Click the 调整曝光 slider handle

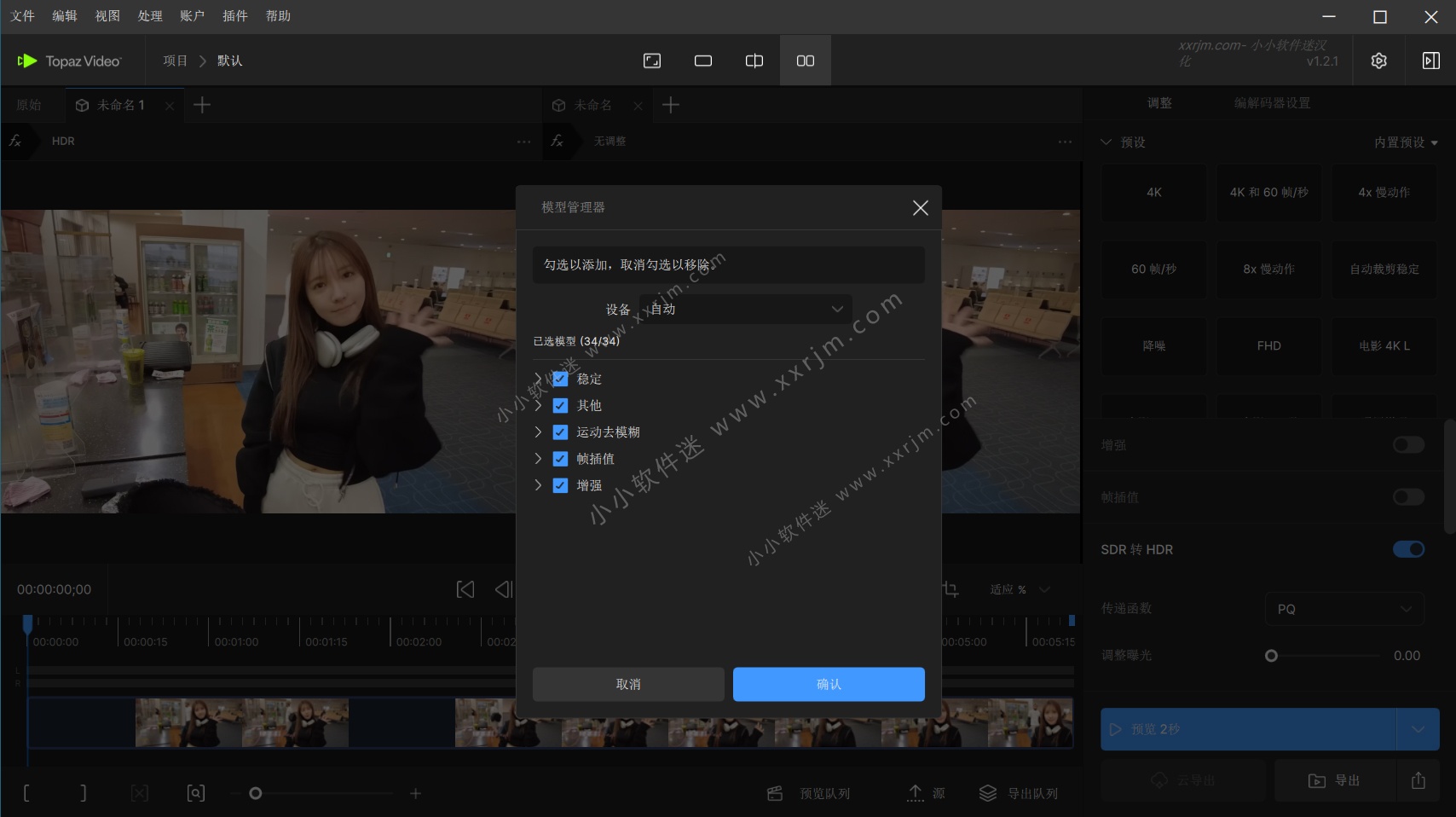pyautogui.click(x=1271, y=656)
